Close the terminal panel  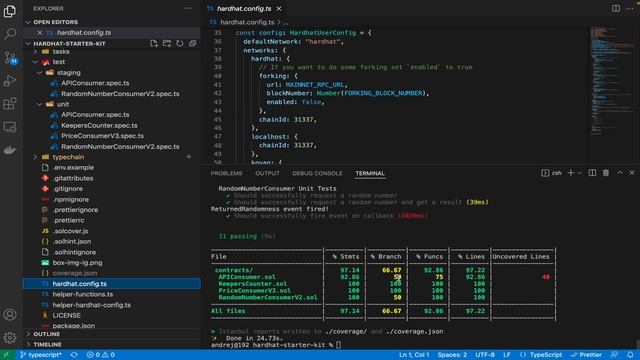[x=632, y=173]
